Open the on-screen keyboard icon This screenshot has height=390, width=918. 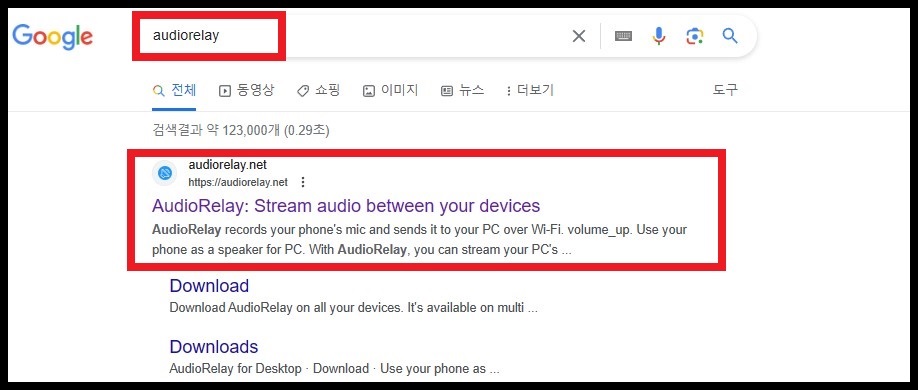tap(623, 36)
